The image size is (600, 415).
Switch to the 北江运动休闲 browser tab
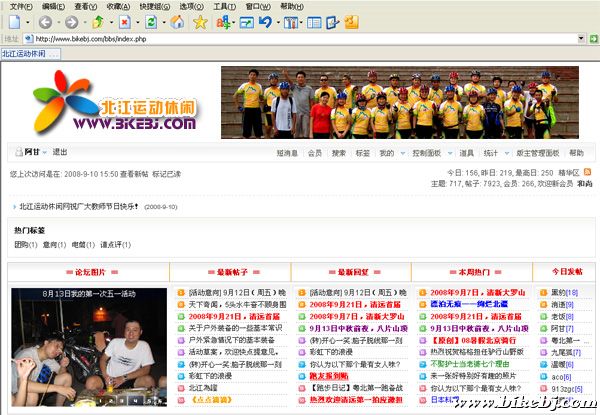point(24,54)
